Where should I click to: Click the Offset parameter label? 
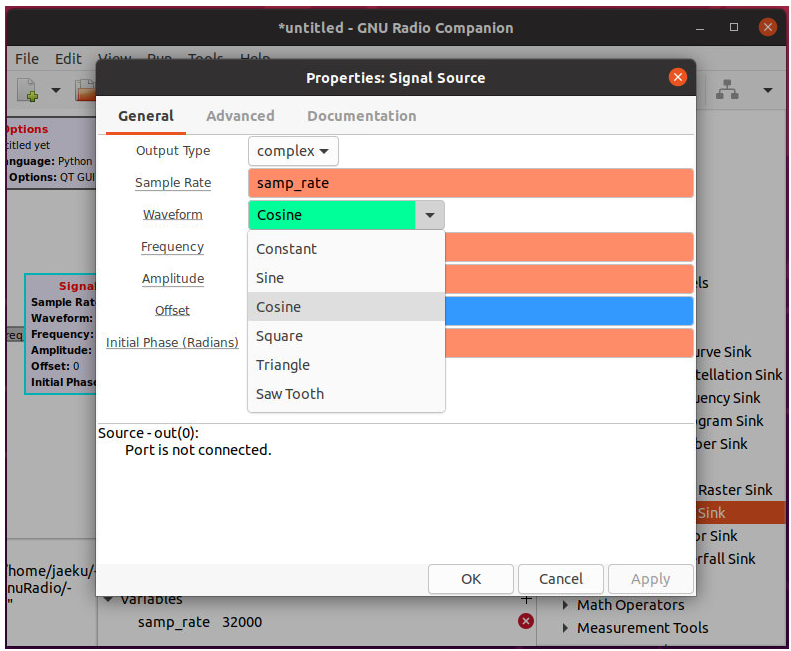point(172,310)
